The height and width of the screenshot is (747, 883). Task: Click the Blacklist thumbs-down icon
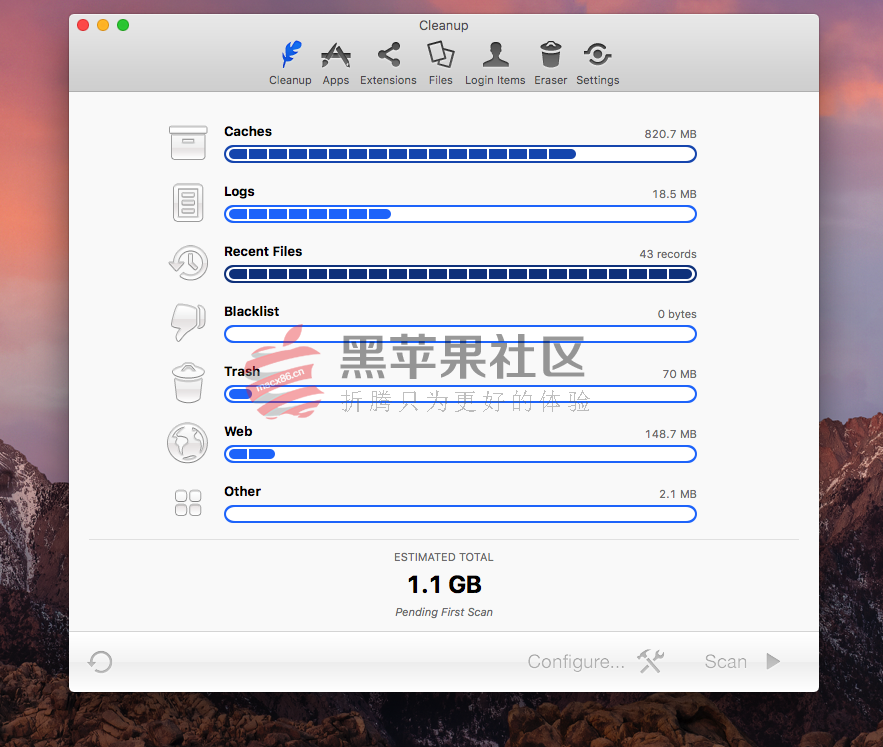[x=188, y=322]
